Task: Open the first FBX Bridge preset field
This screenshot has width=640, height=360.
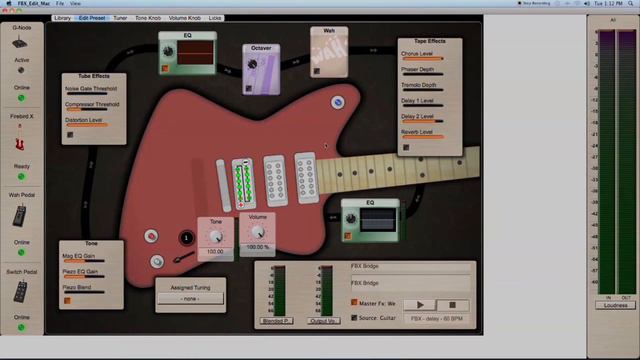Action: pyautogui.click(x=411, y=267)
